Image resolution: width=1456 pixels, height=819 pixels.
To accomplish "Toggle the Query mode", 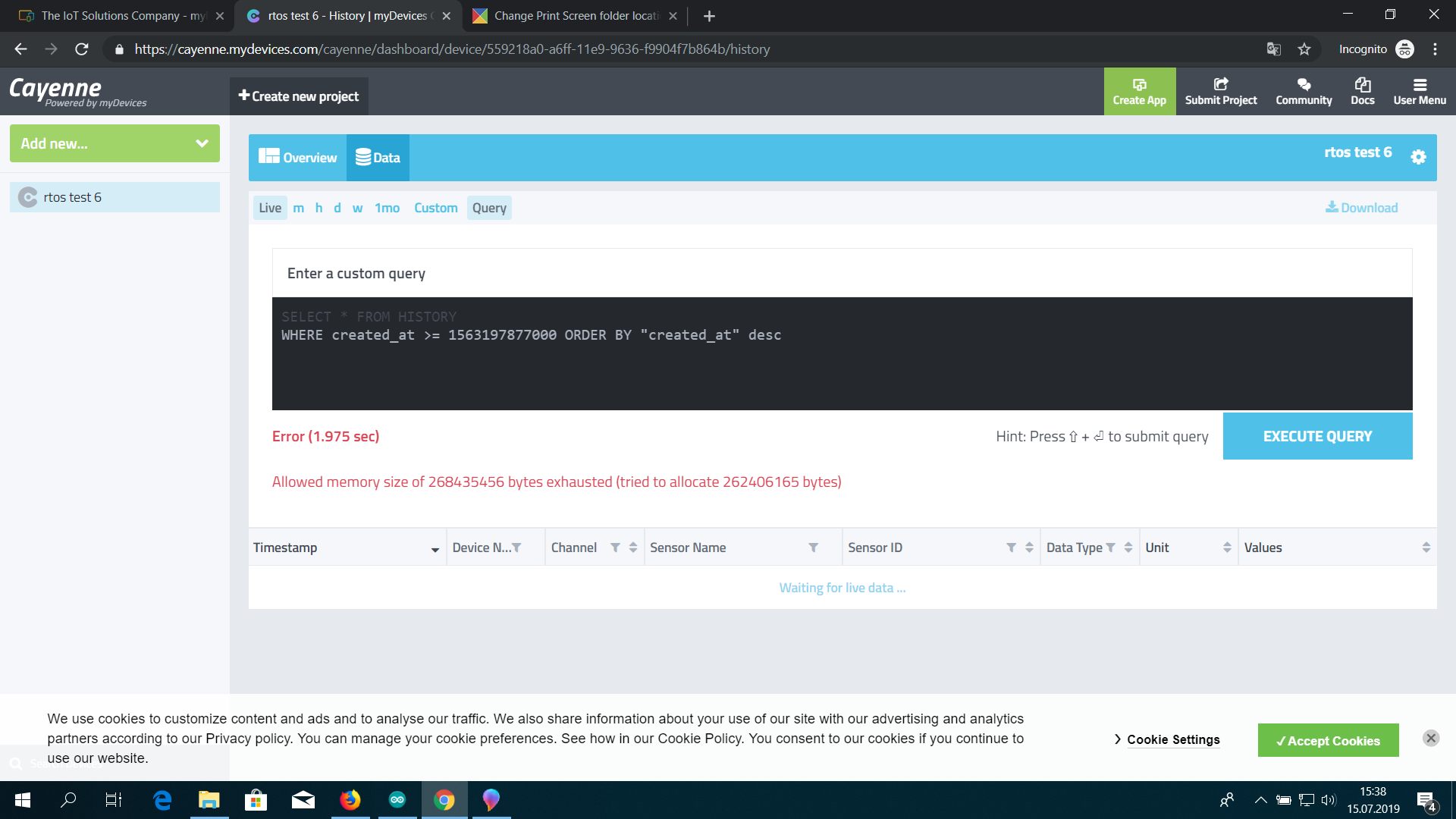I will (x=489, y=208).
